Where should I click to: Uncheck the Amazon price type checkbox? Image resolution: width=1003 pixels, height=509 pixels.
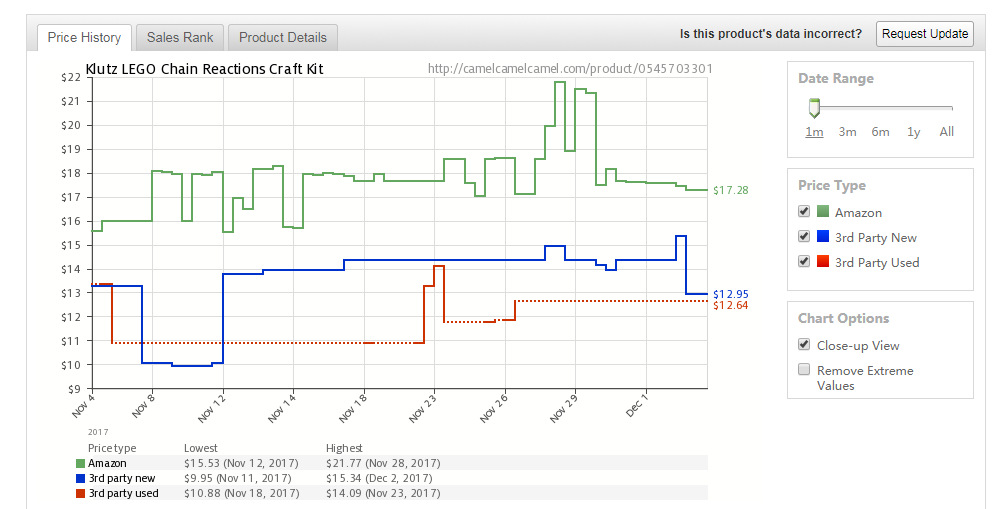click(804, 212)
